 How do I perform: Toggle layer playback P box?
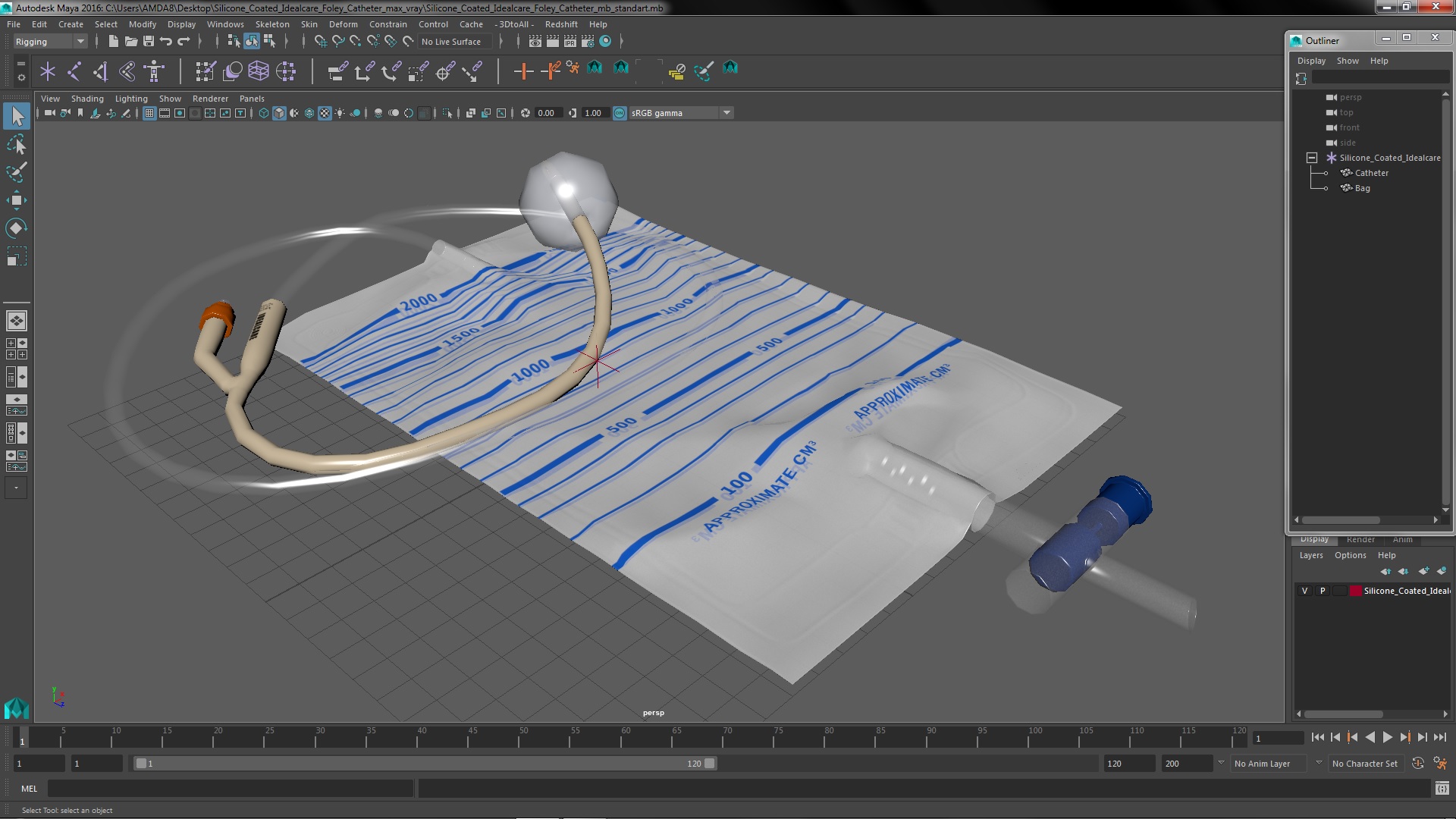click(1323, 591)
